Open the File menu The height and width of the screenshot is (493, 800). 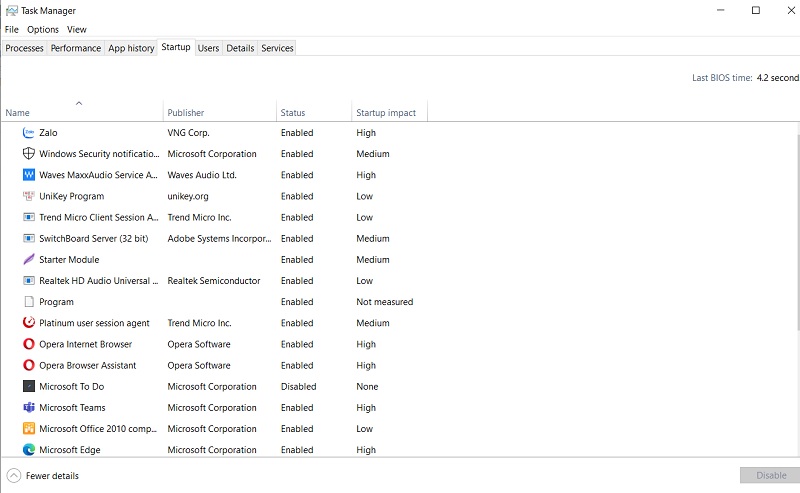11,30
